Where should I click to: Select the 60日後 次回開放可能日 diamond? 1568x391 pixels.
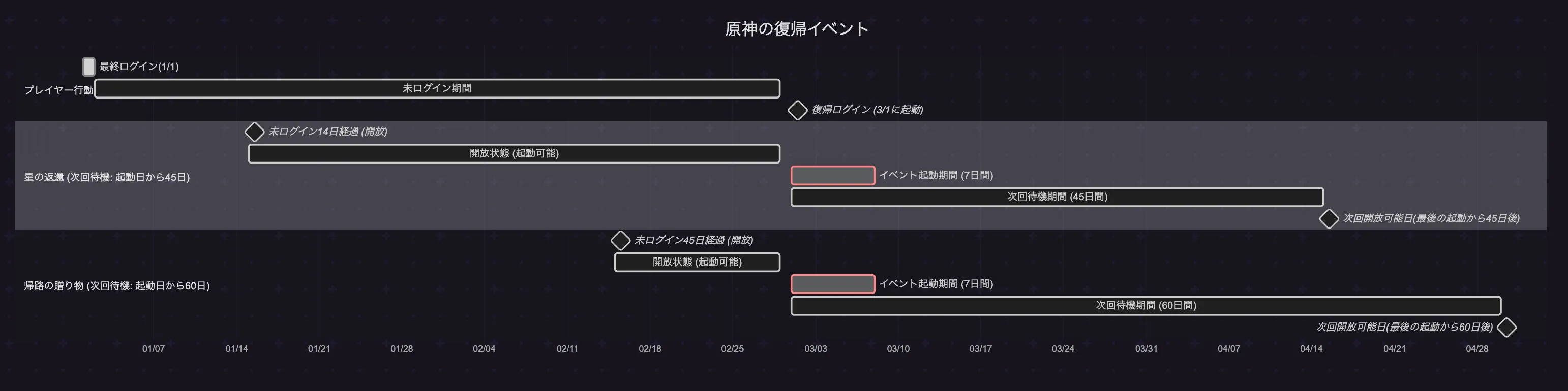click(x=1506, y=327)
